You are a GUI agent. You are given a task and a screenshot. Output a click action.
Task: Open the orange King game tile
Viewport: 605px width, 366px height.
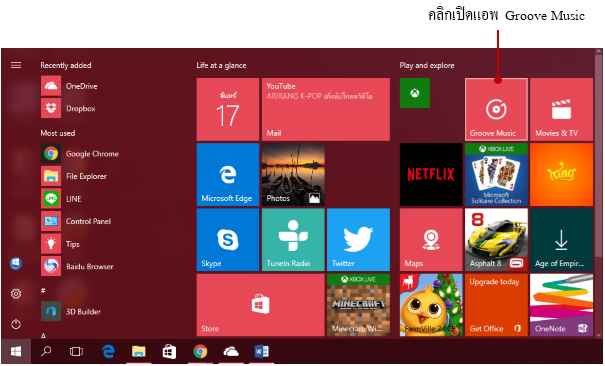[x=561, y=175]
